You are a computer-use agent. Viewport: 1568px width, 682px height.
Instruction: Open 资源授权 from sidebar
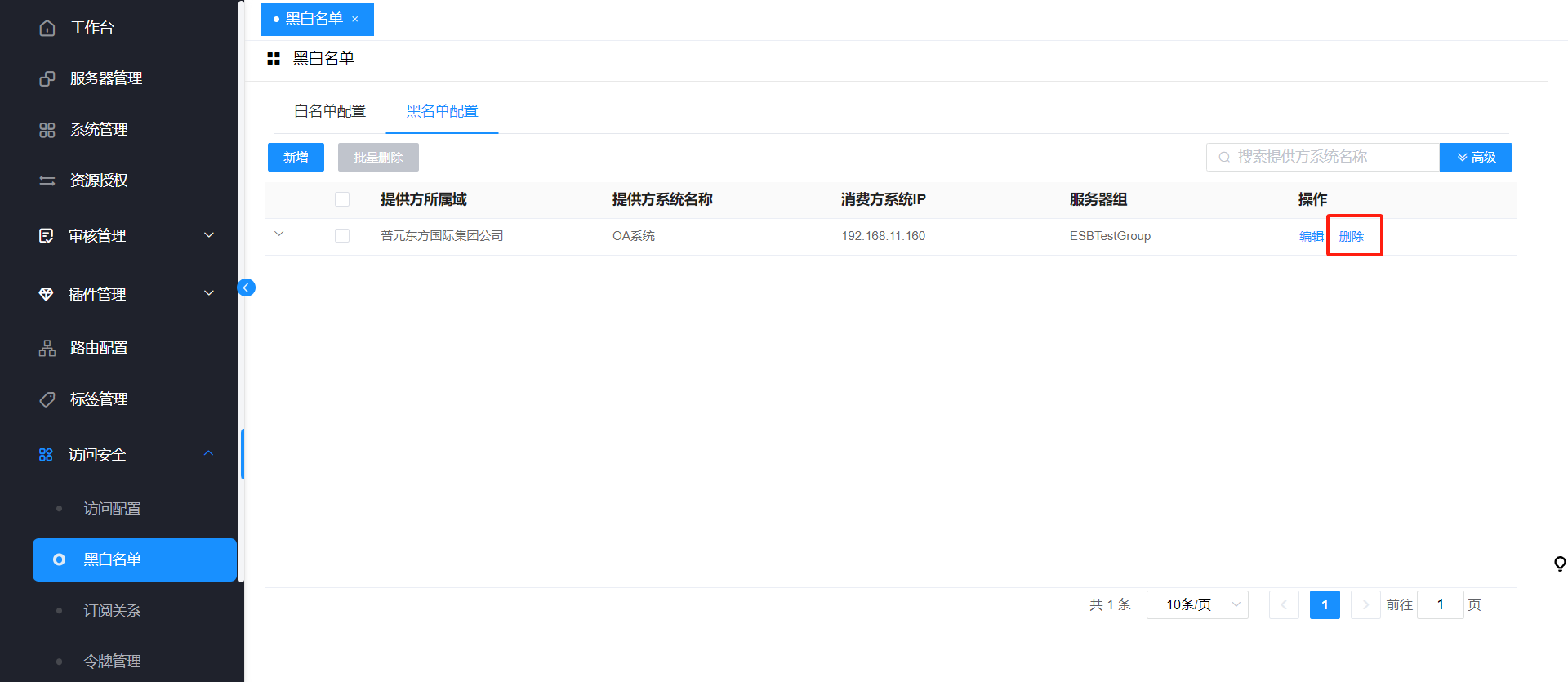click(x=99, y=181)
